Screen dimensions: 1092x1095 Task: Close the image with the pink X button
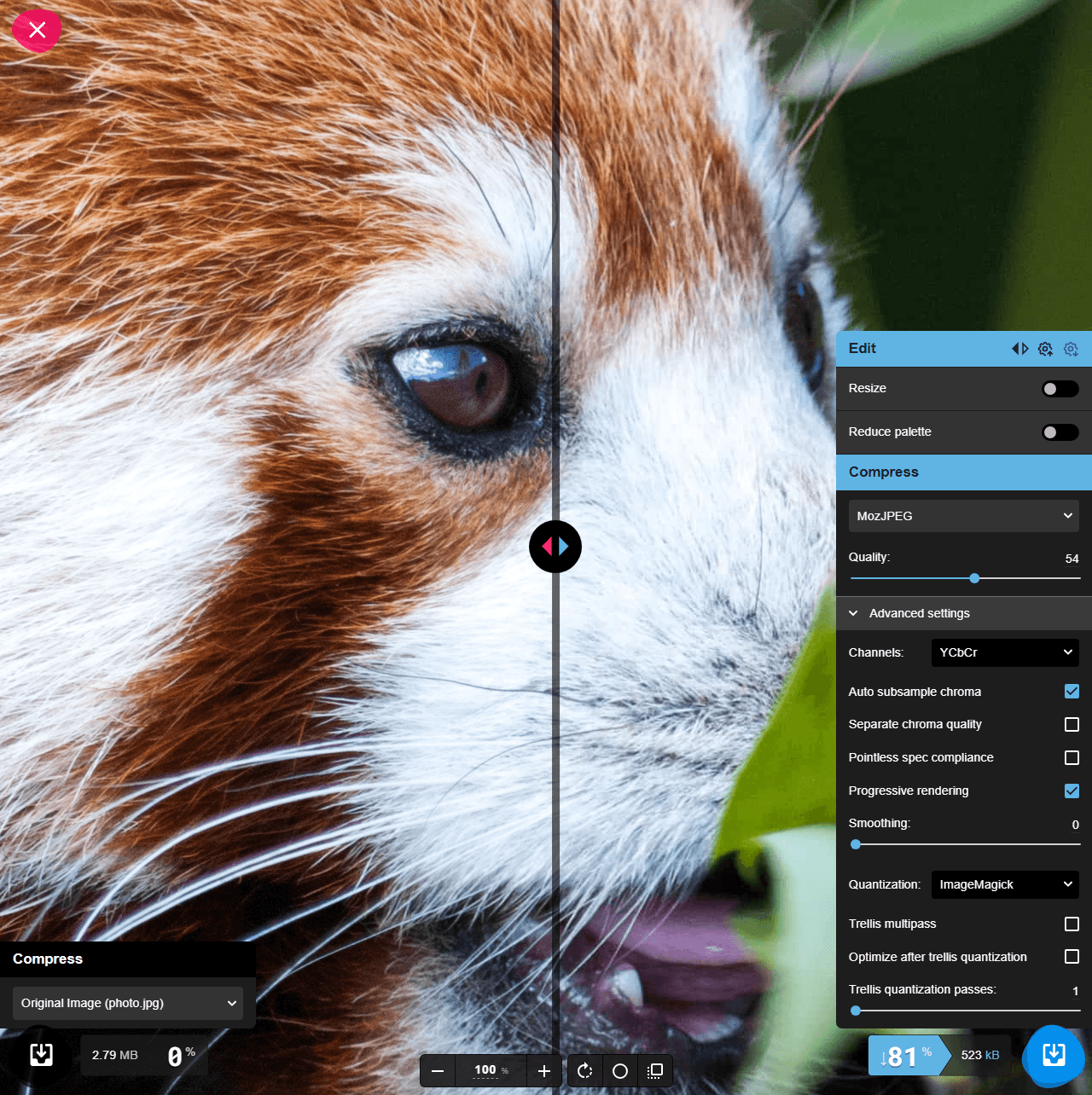[x=37, y=31]
